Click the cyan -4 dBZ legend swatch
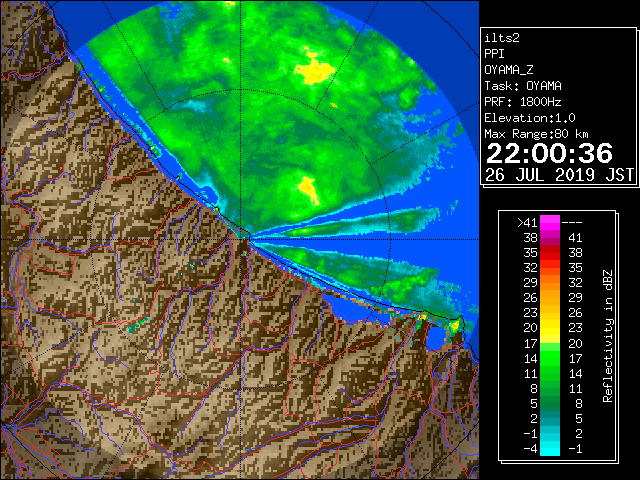Image resolution: width=640 pixels, height=480 pixels. tap(550, 449)
